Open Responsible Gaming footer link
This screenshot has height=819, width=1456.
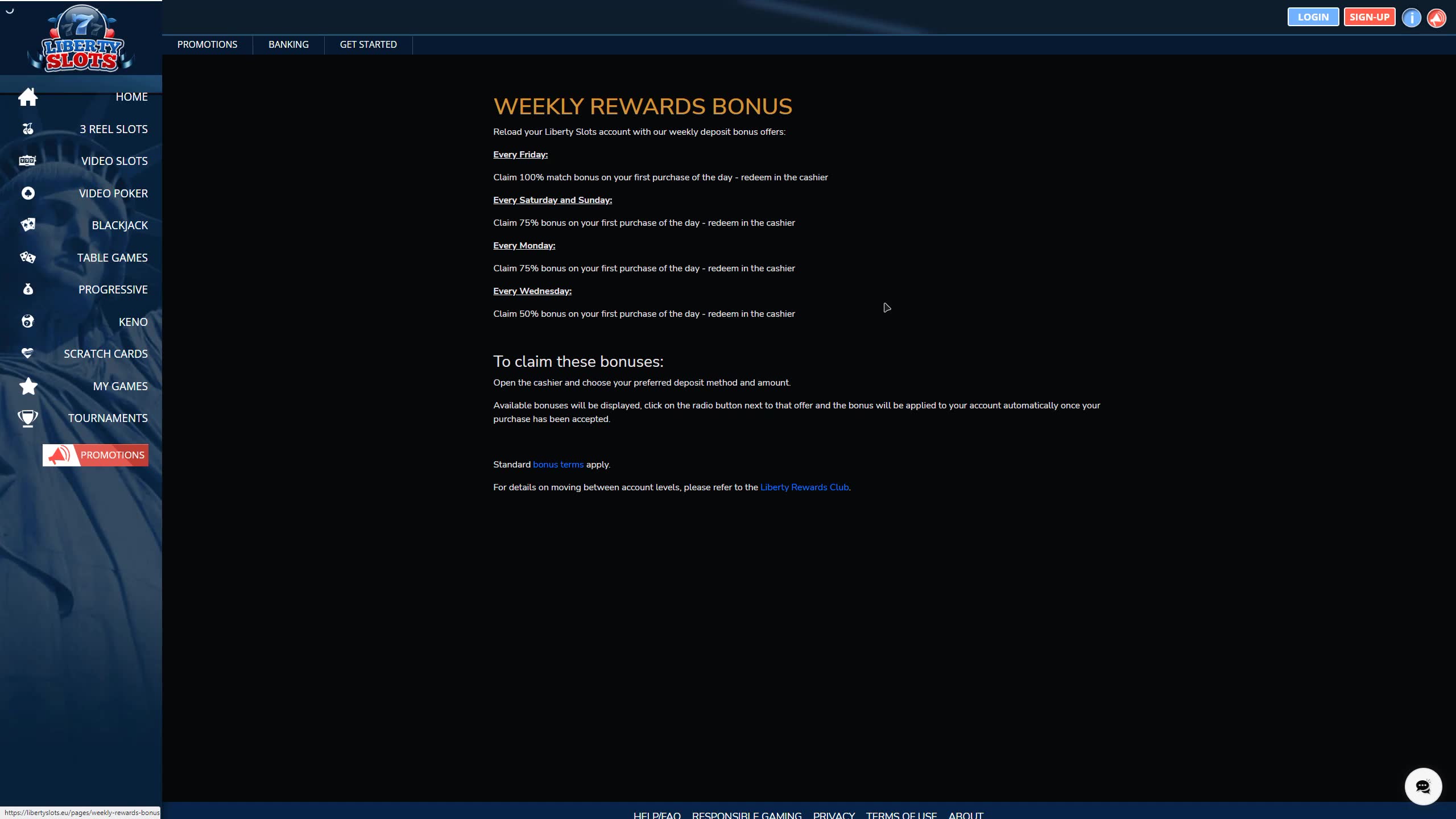point(746,814)
